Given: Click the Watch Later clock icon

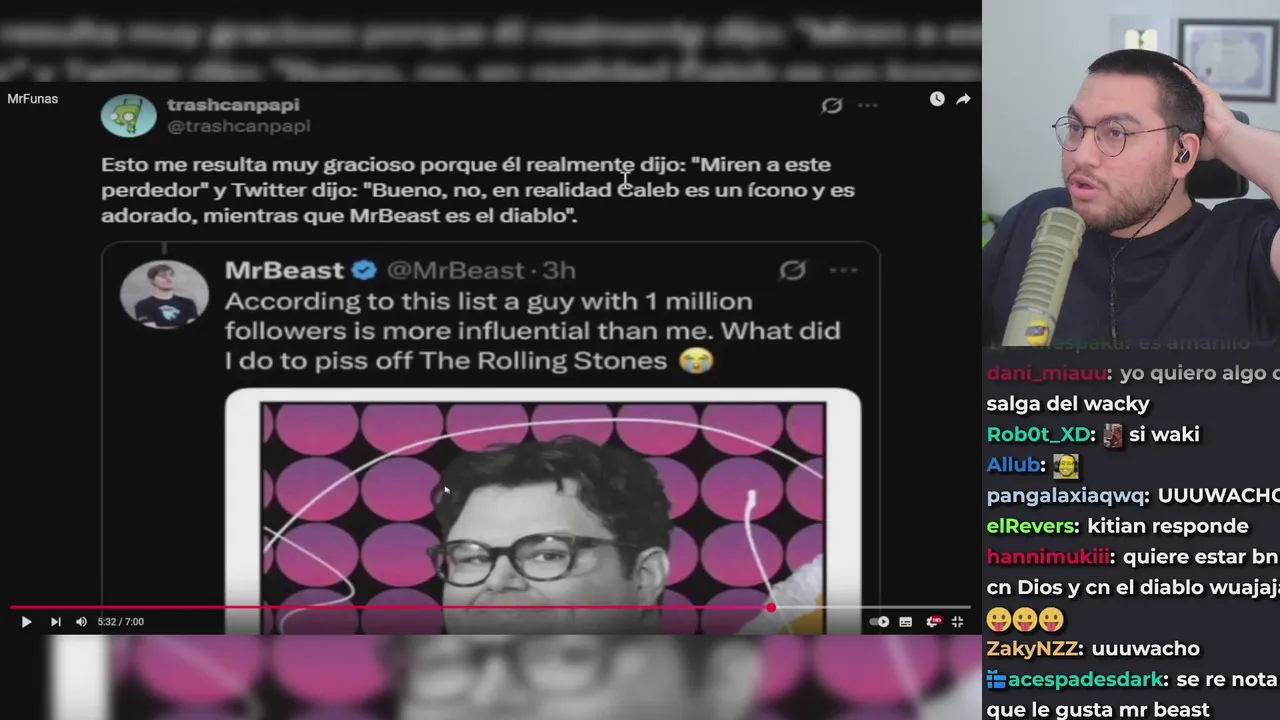Looking at the screenshot, I should [937, 99].
